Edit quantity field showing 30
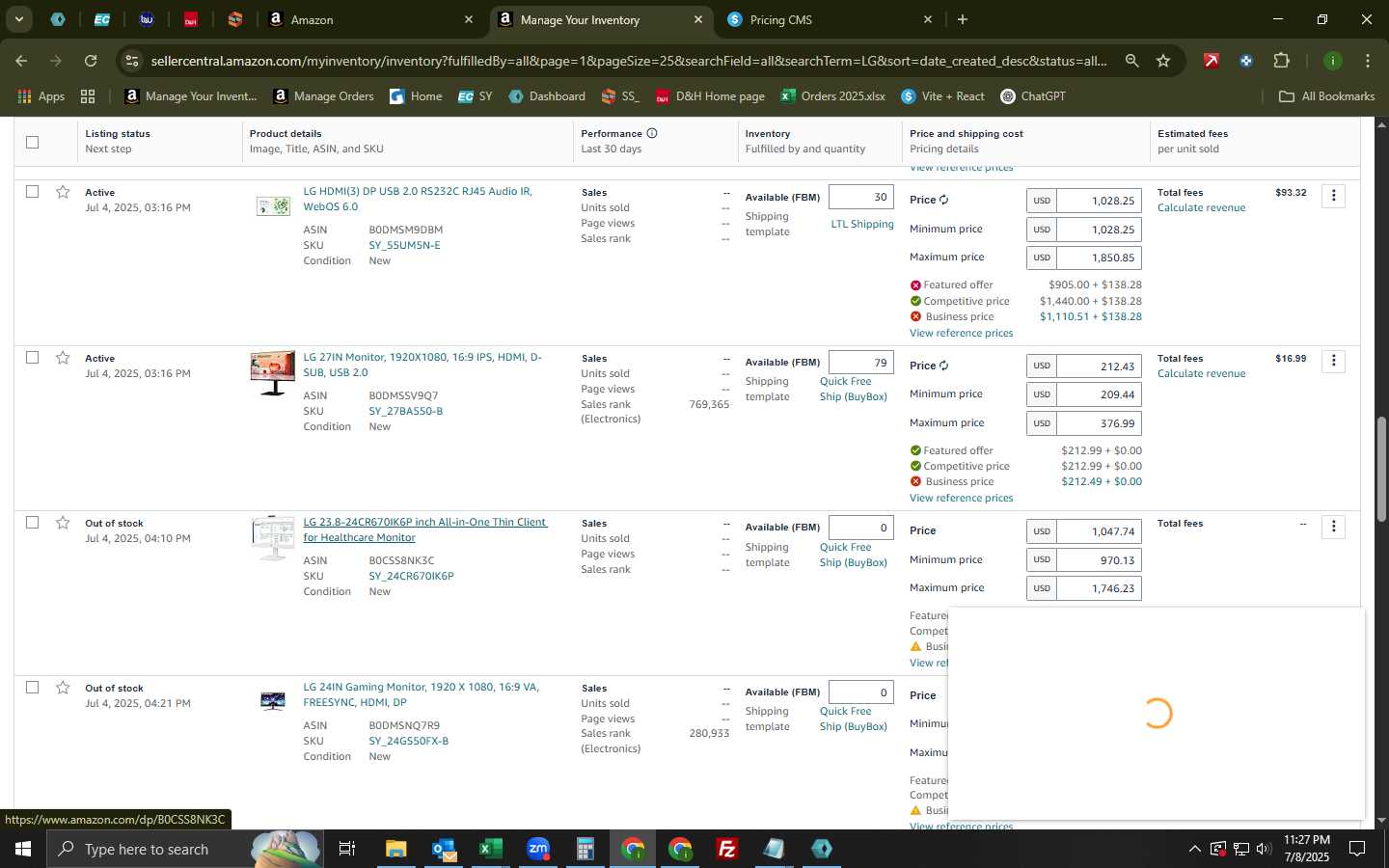This screenshot has width=1389, height=868. tap(860, 197)
